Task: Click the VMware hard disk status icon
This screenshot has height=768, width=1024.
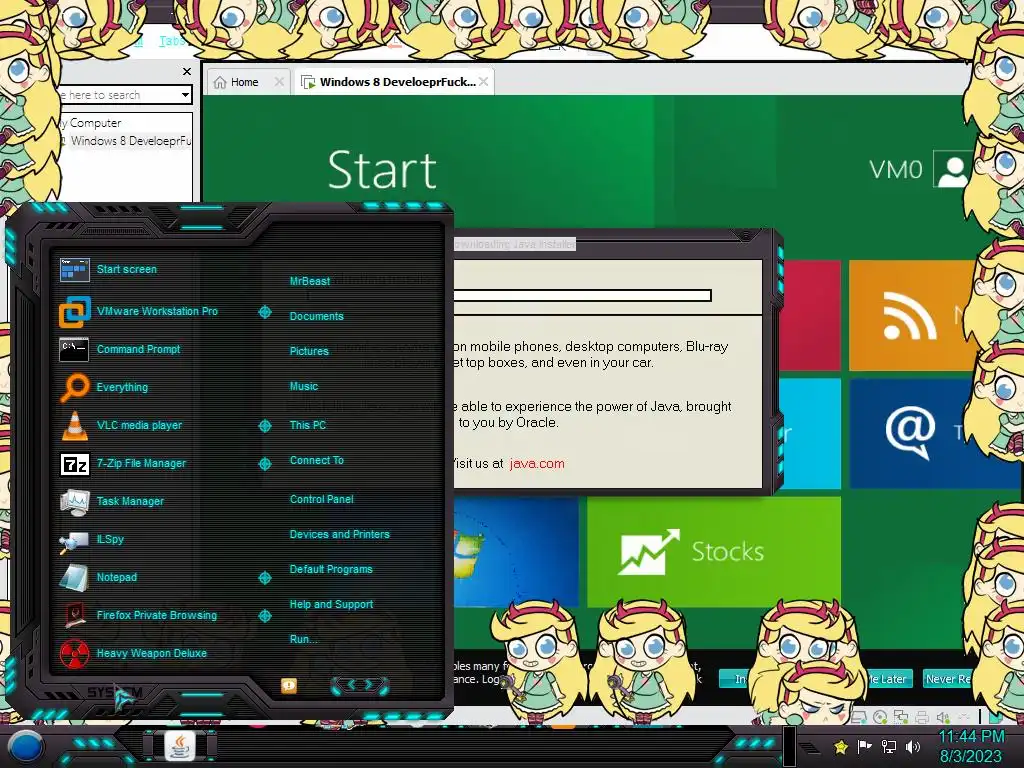Action: pyautogui.click(x=859, y=717)
